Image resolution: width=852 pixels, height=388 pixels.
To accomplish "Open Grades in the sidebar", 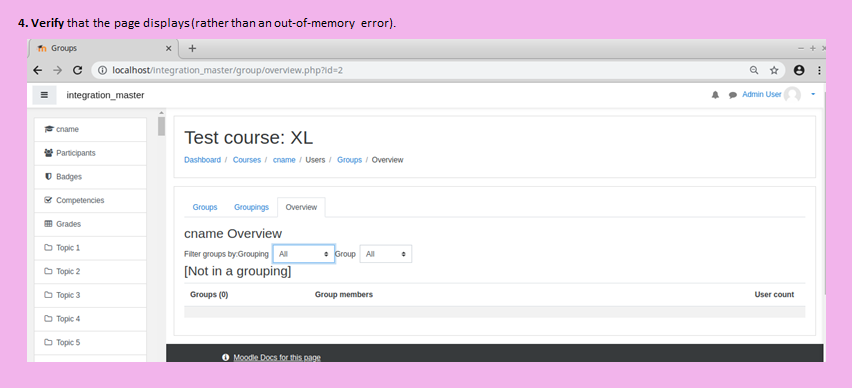I will [90, 224].
